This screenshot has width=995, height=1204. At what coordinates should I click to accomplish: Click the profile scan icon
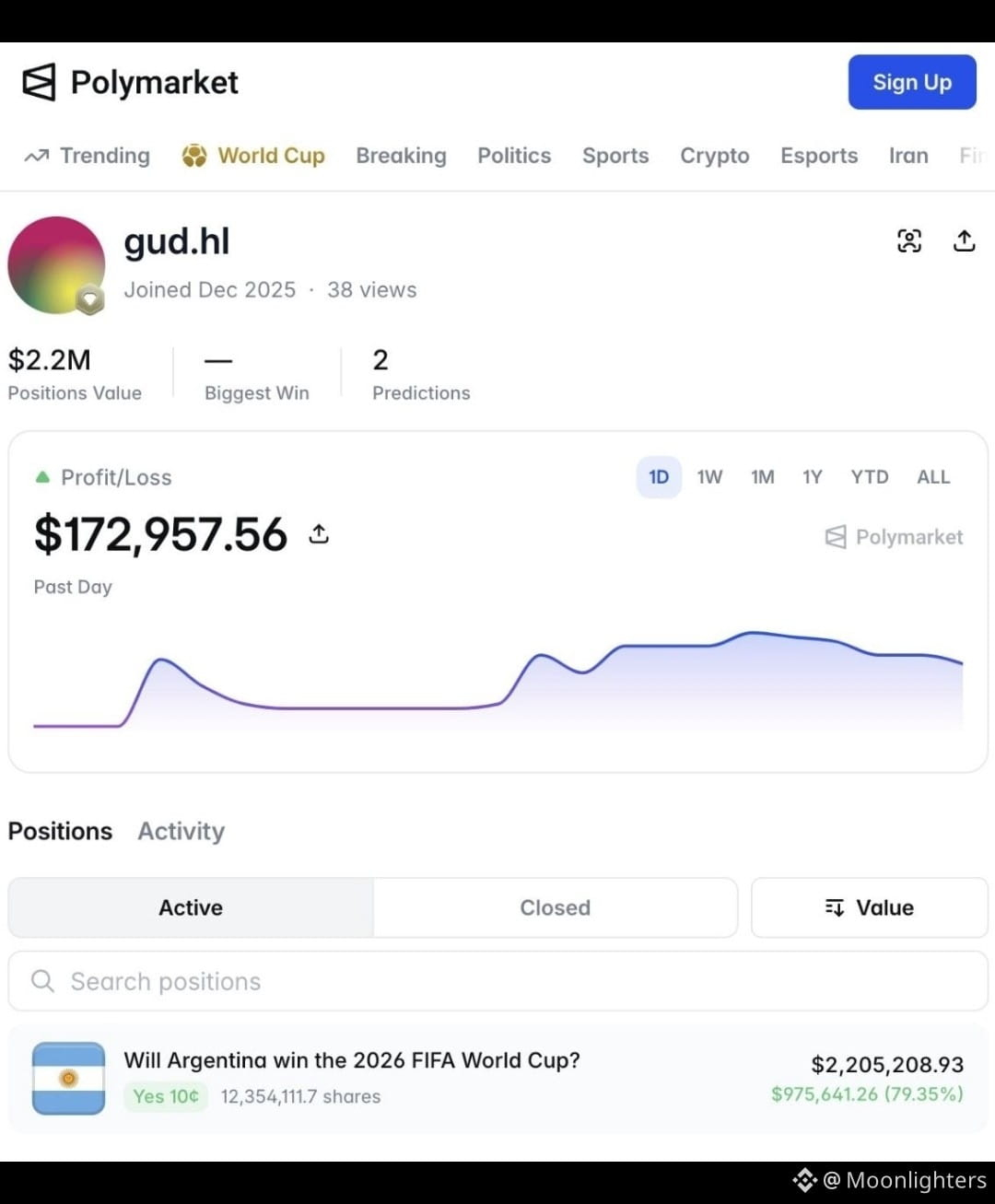(x=909, y=240)
